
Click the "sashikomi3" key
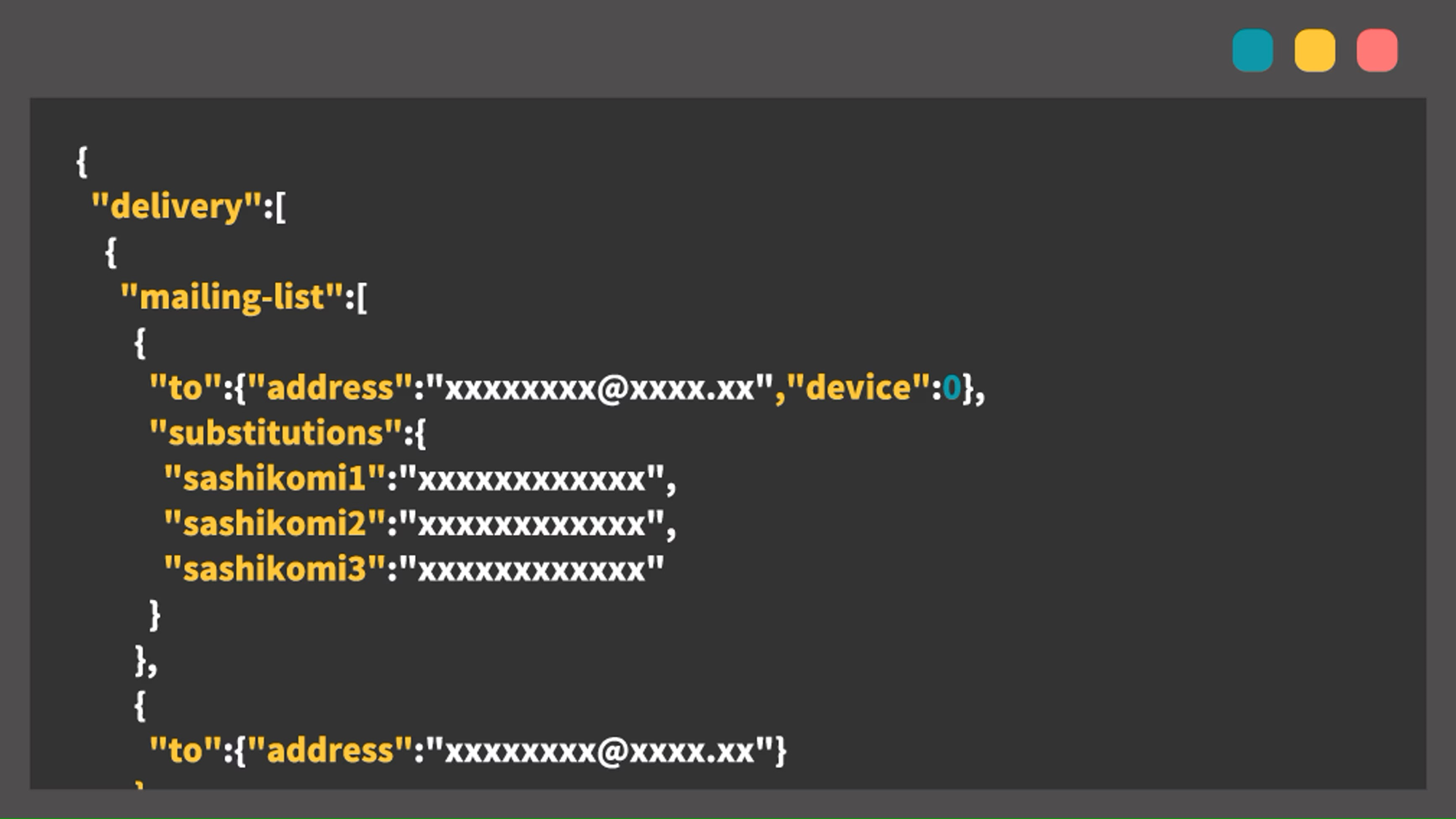point(274,569)
